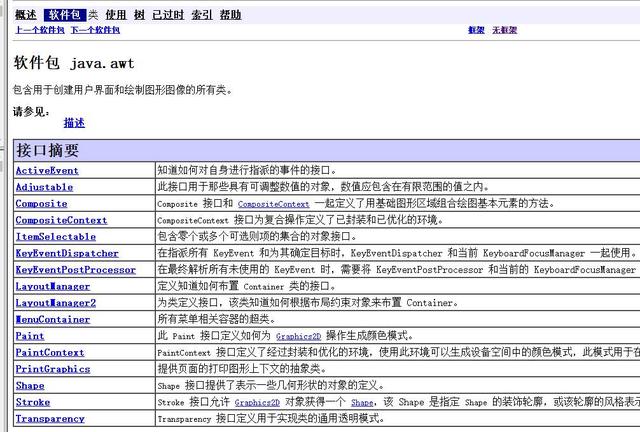This screenshot has width=640, height=432.
Task: Open the 使用 navigation tab
Action: point(116,15)
